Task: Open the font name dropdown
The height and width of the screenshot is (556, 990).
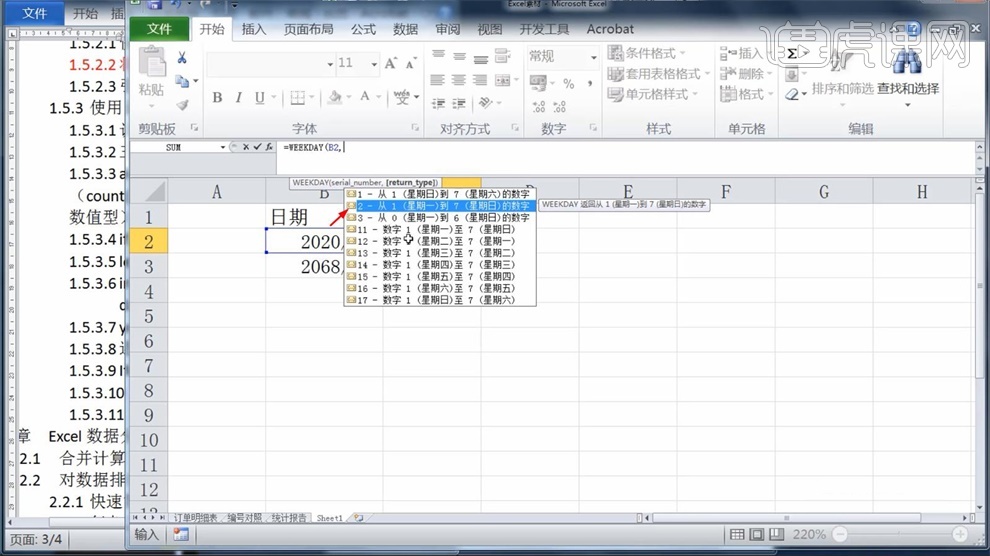Action: [330, 64]
